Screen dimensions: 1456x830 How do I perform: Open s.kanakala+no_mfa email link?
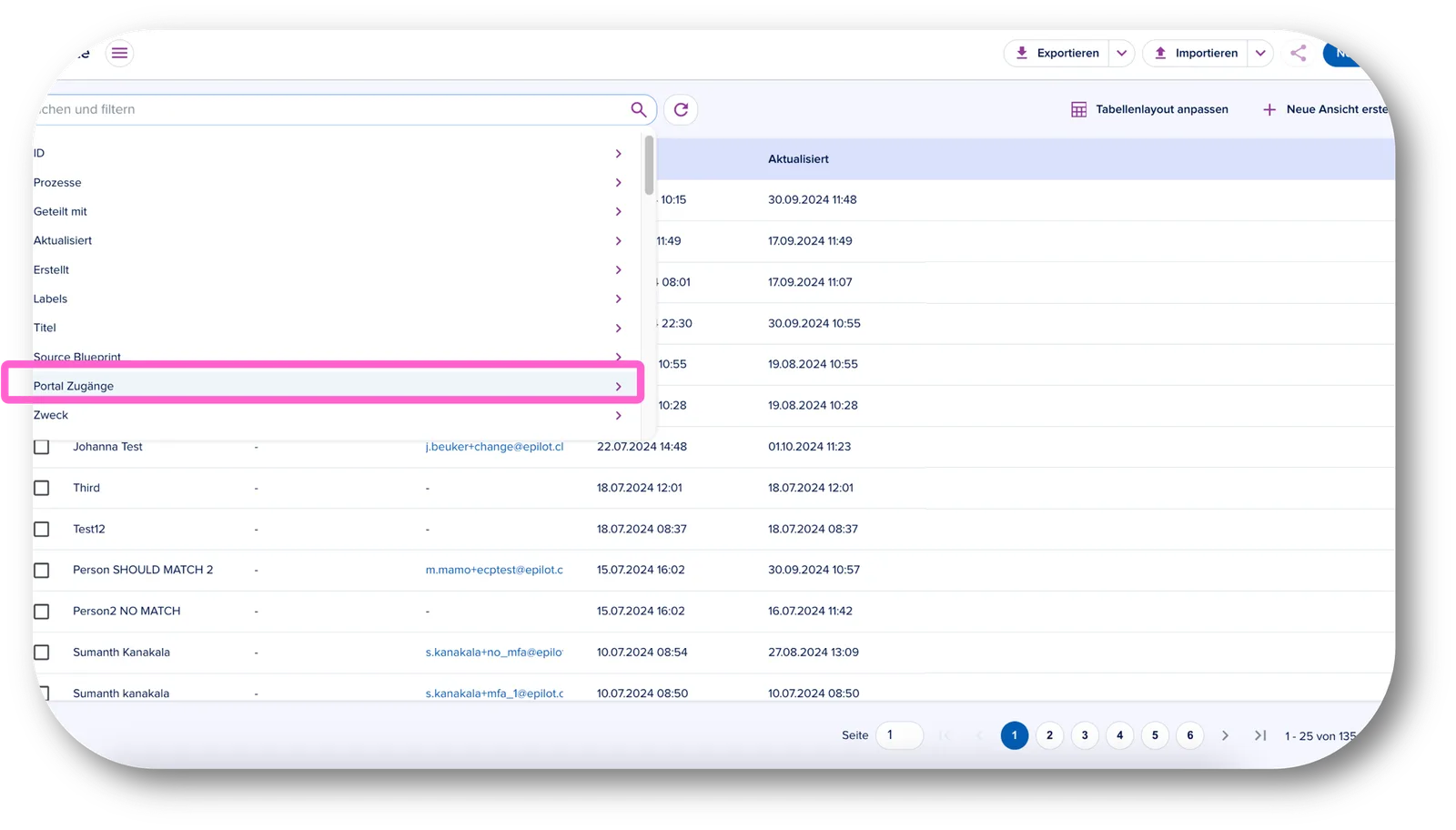click(494, 653)
